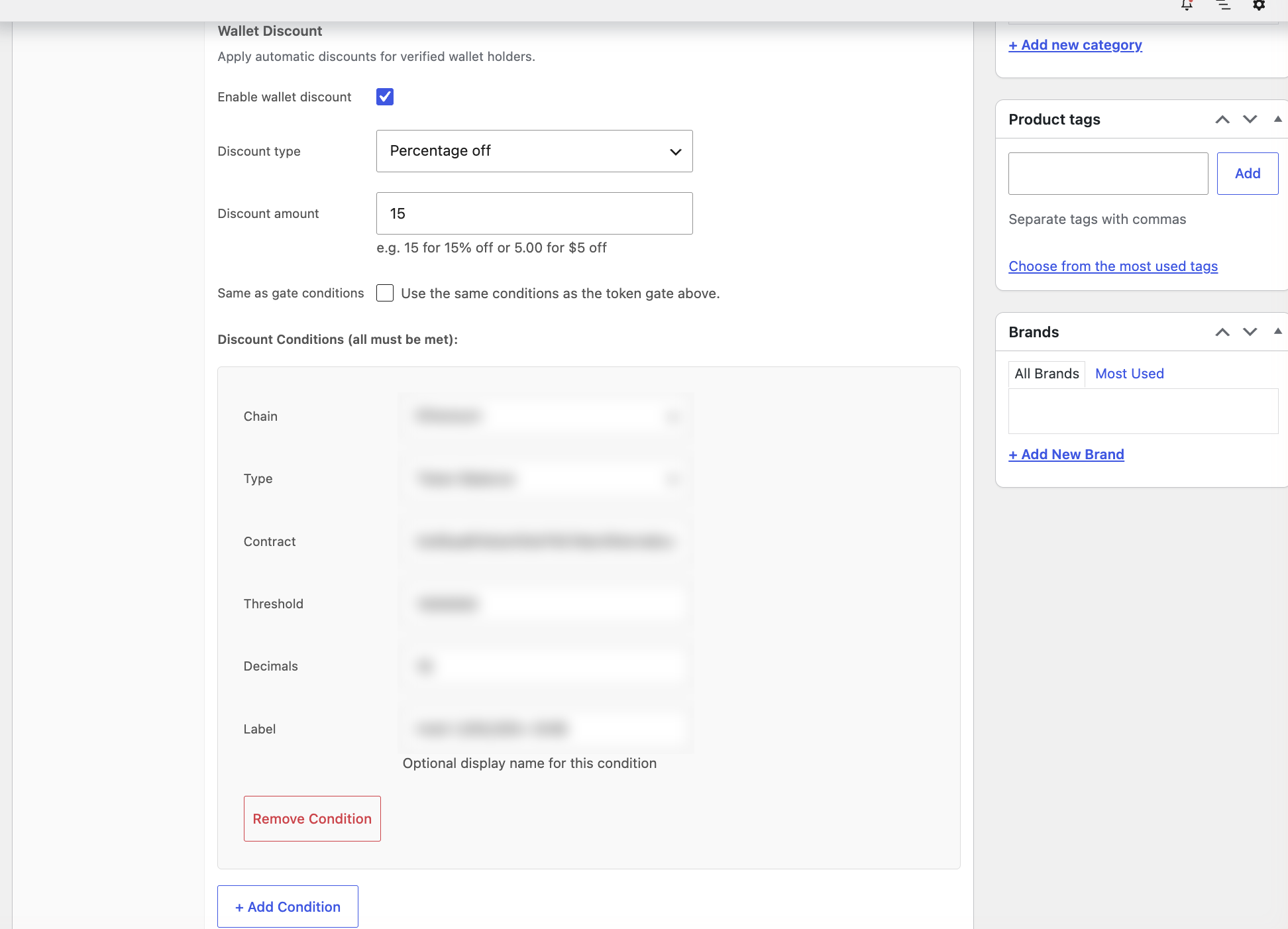The image size is (1288, 929).
Task: Focus the Discount amount field
Action: coord(535,213)
